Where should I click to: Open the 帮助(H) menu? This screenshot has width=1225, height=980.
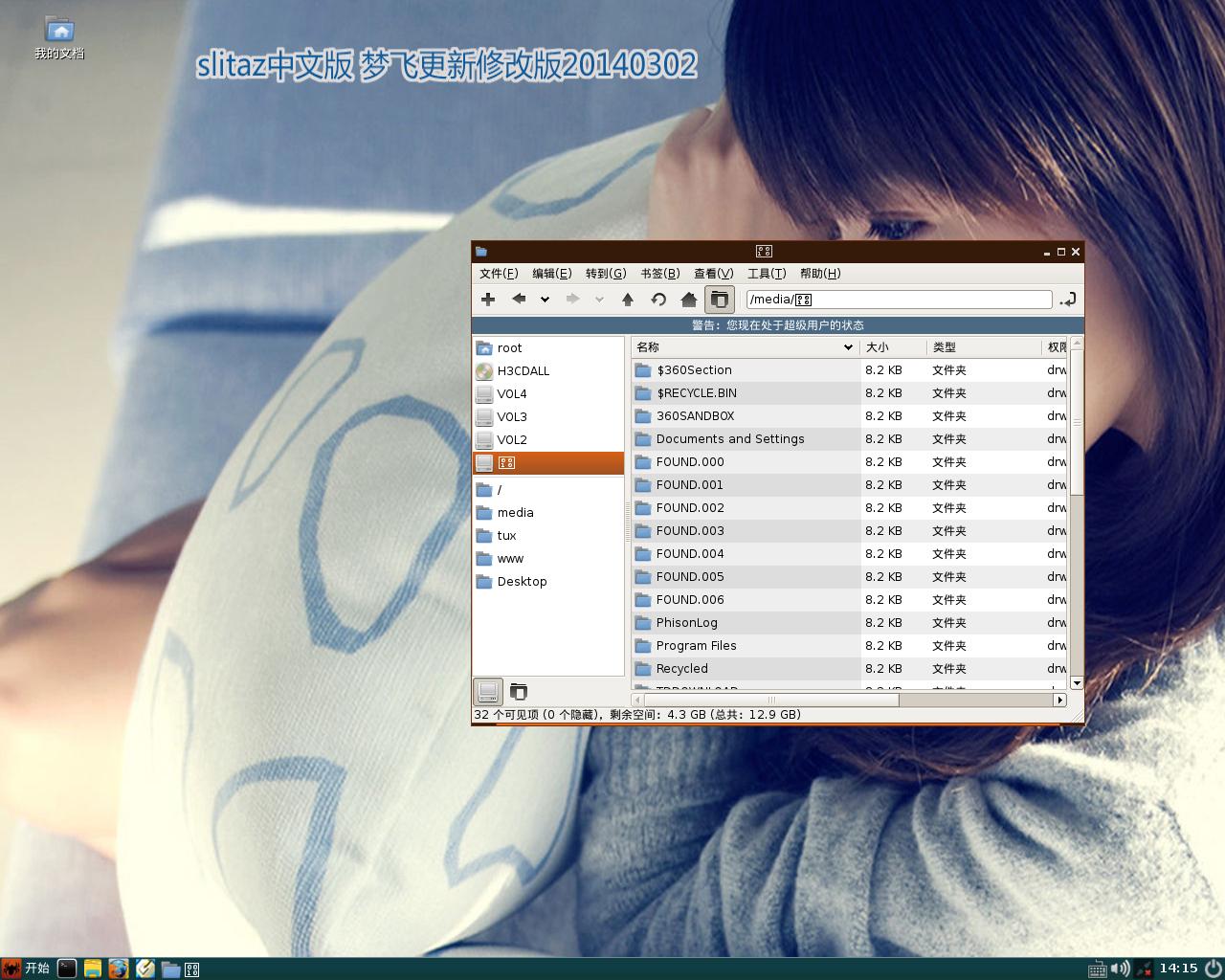820,274
